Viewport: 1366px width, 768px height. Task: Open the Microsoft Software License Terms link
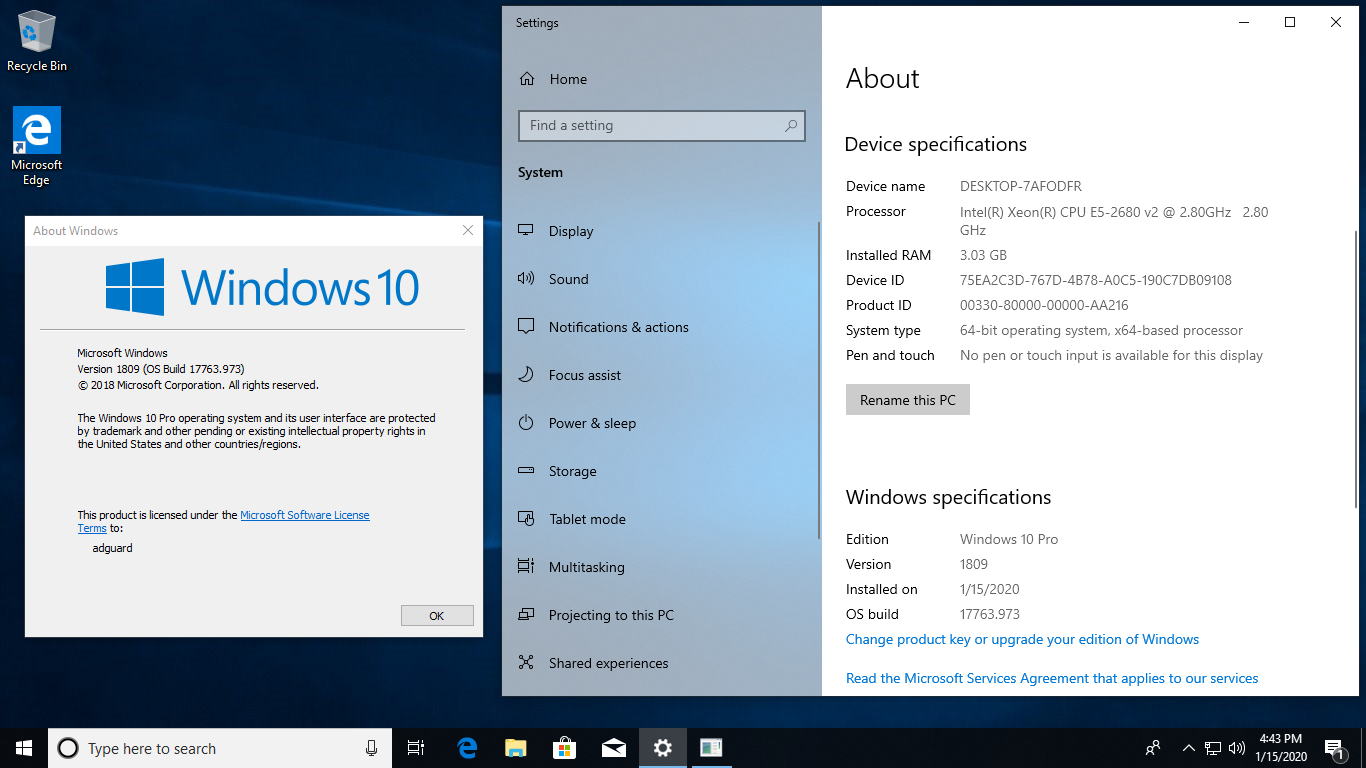(x=305, y=515)
